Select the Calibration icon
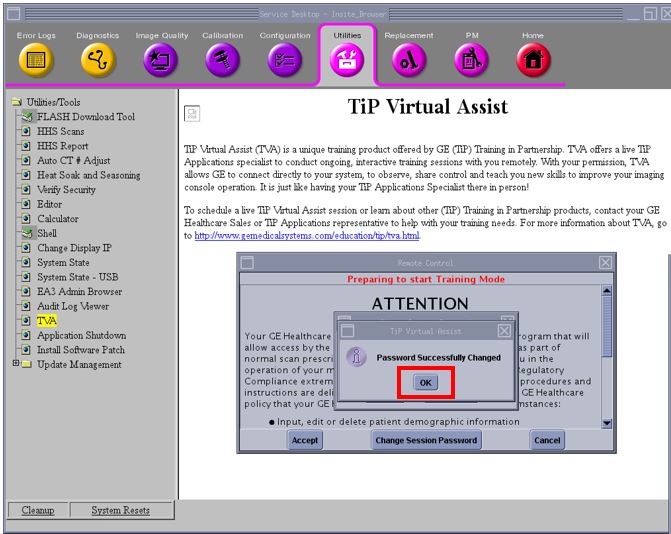This screenshot has width=671, height=534. click(222, 61)
